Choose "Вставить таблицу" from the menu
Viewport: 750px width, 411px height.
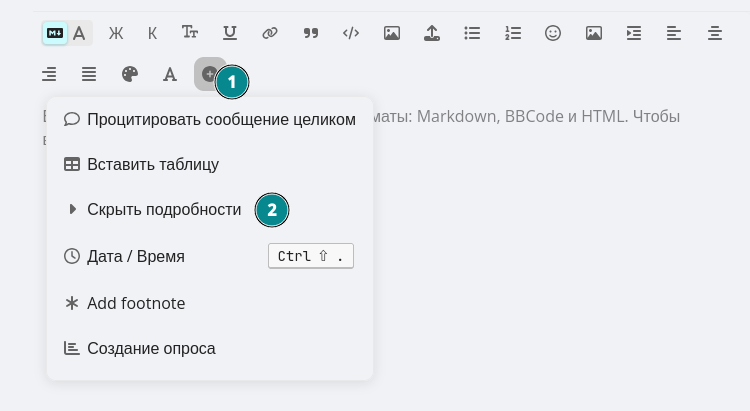152,164
